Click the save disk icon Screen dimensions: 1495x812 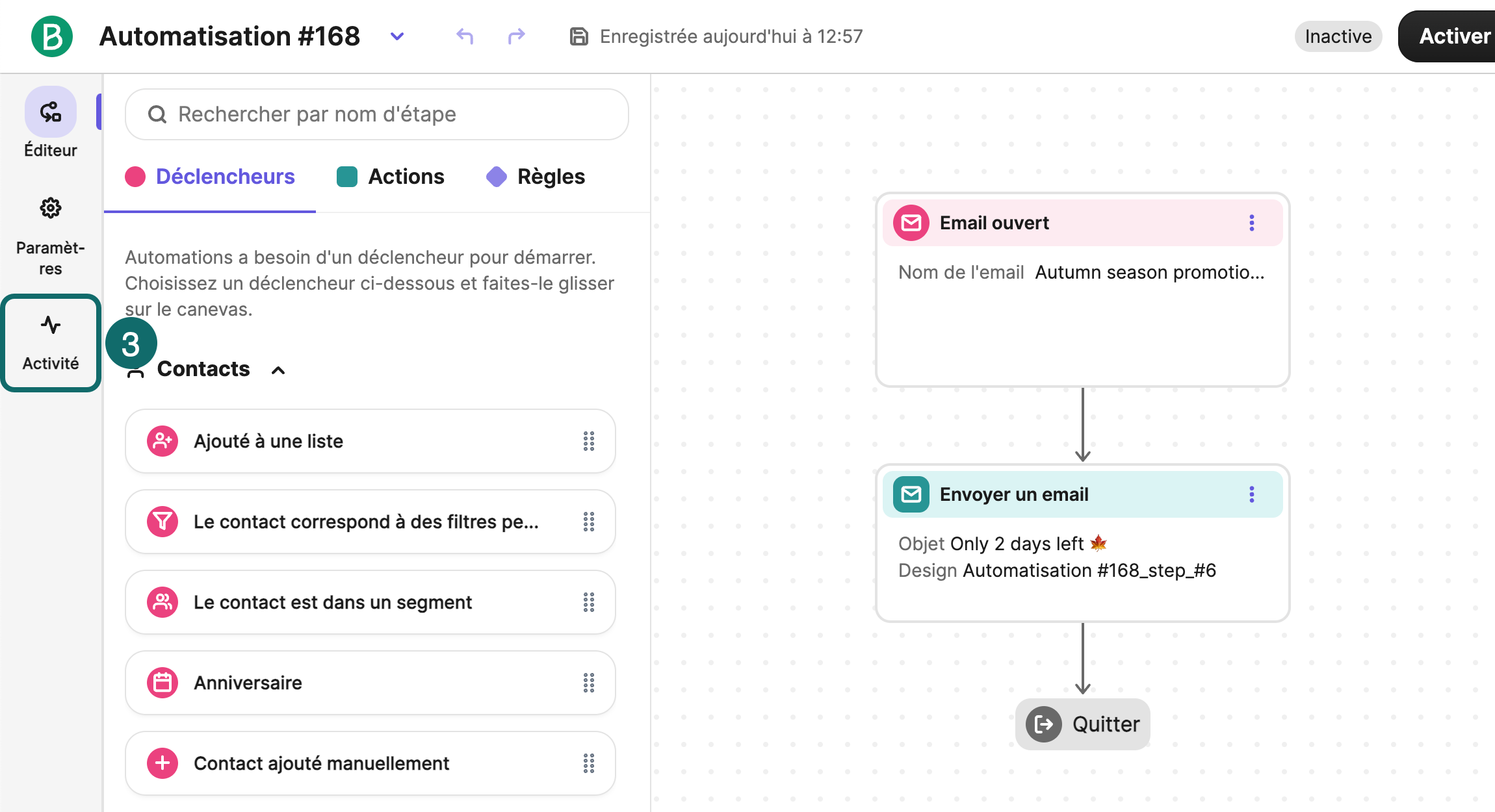pos(579,36)
